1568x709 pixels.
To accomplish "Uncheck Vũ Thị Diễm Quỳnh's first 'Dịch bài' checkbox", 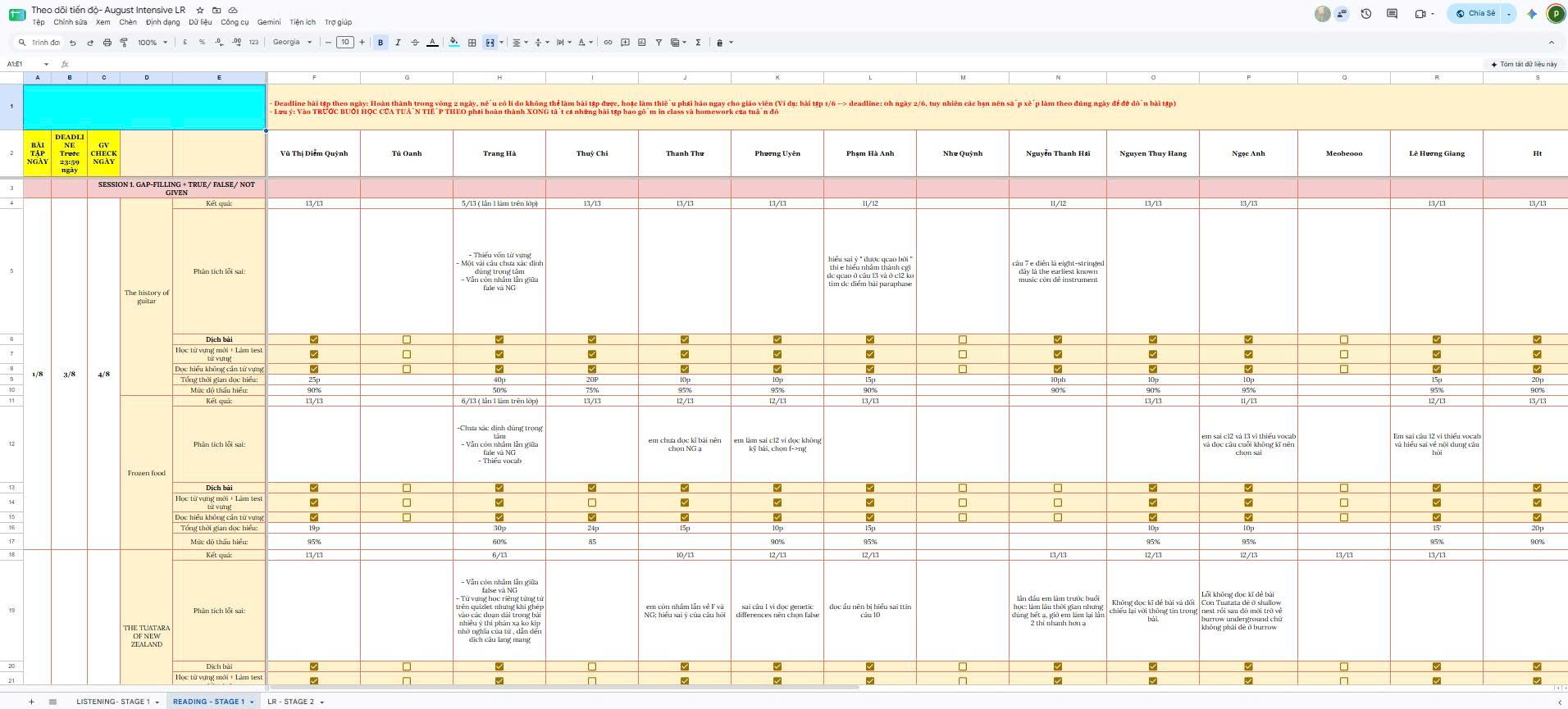I will tap(314, 339).
